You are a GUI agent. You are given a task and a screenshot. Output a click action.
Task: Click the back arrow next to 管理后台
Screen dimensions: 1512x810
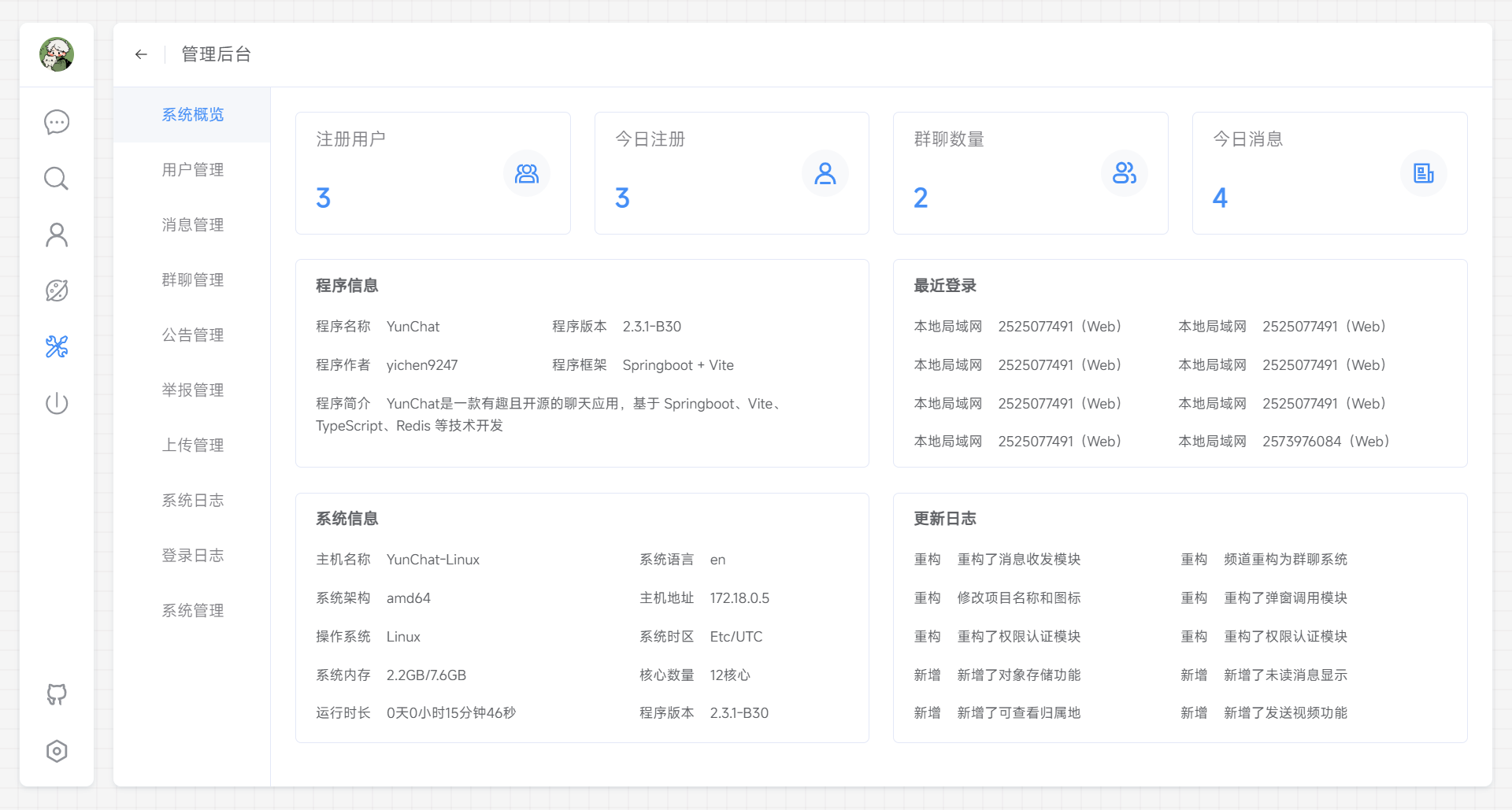click(x=141, y=54)
